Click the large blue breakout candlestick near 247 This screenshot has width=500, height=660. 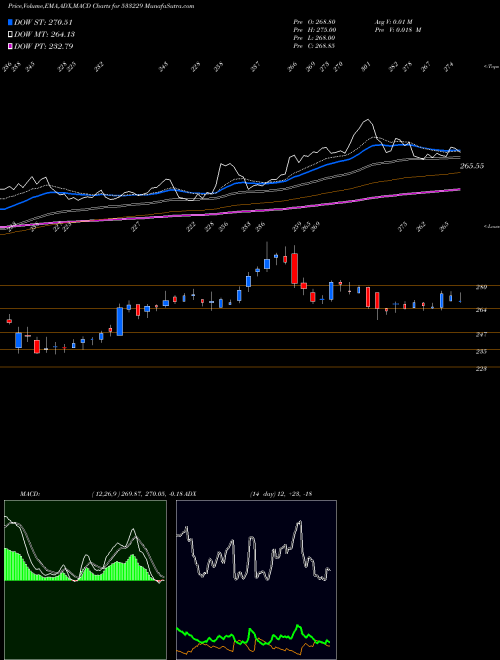pyautogui.click(x=120, y=322)
